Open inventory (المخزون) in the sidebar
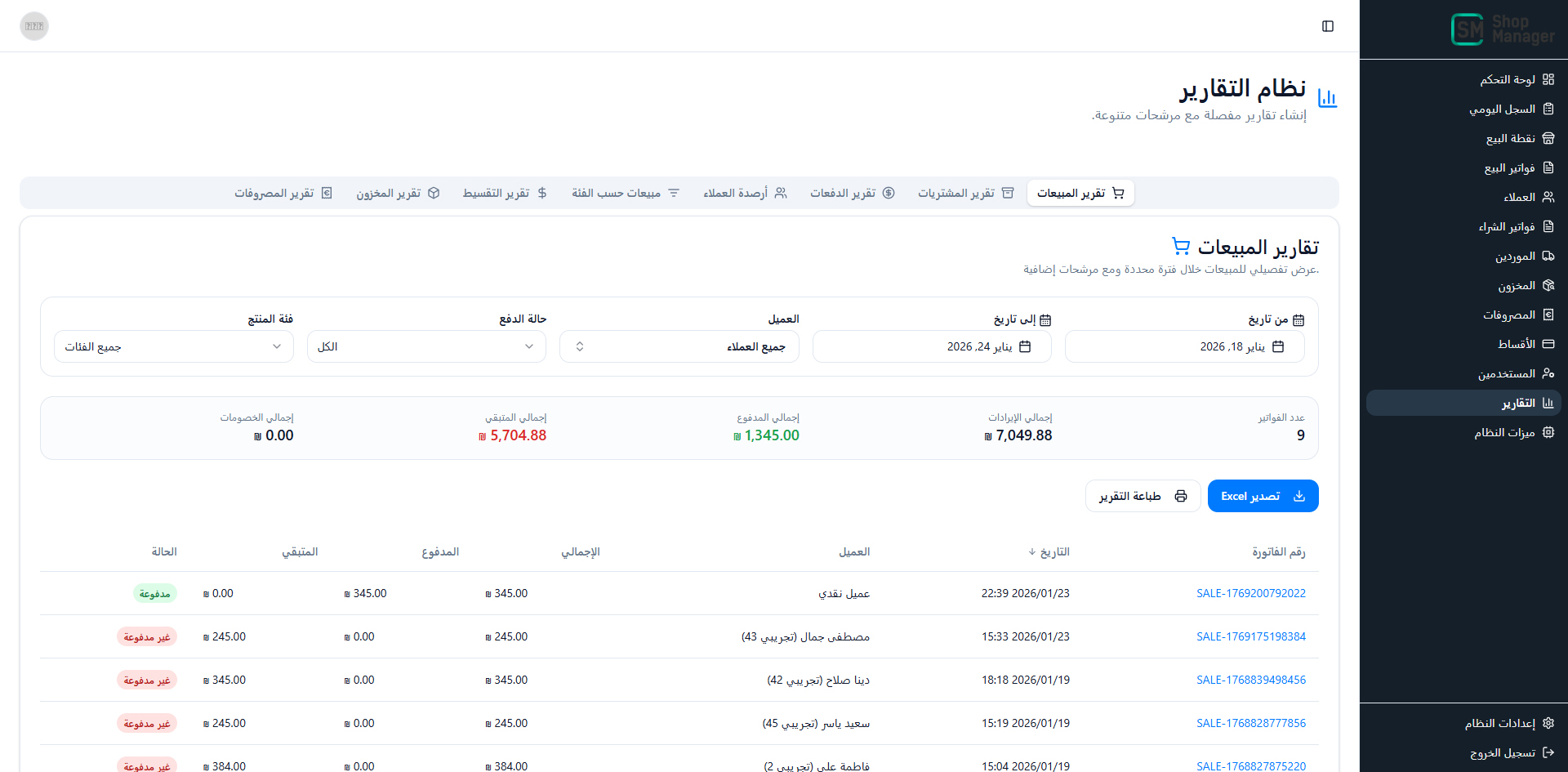The image size is (1568, 772). tap(1517, 285)
